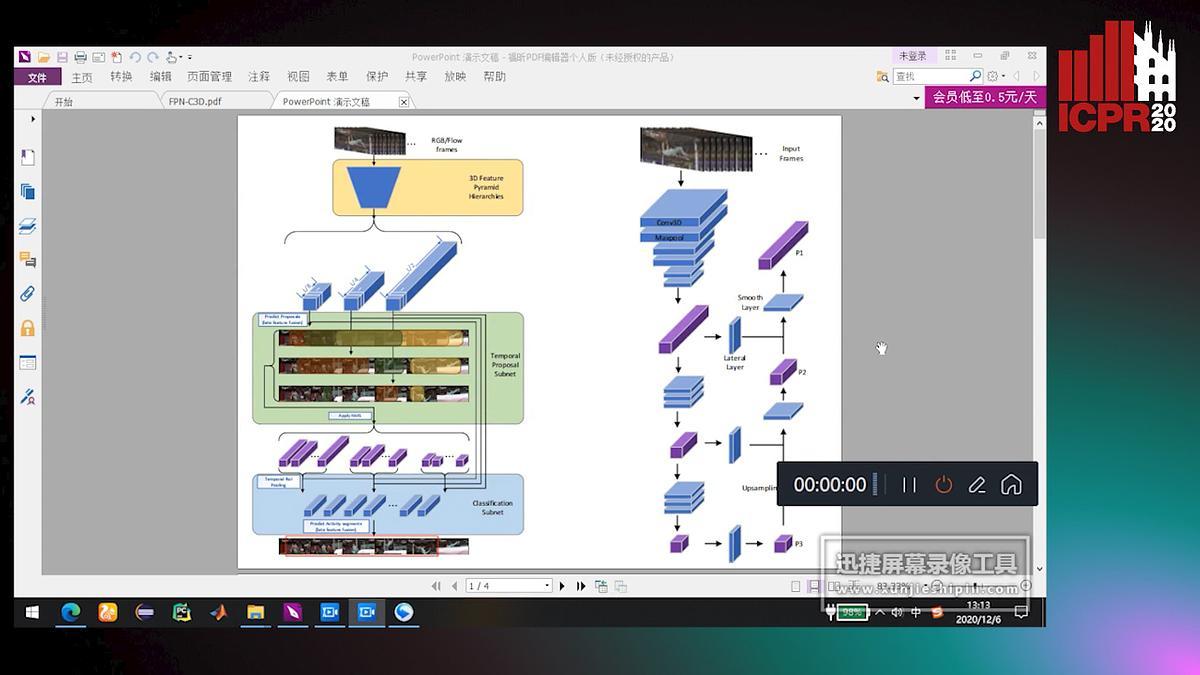Image resolution: width=1200 pixels, height=675 pixels.
Task: Open the Windows Start menu
Action: pyautogui.click(x=32, y=612)
